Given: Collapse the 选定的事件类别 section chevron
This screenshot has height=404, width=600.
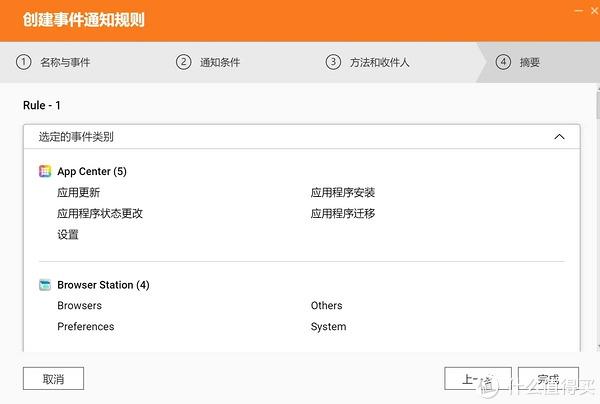Looking at the screenshot, I should pos(558,137).
